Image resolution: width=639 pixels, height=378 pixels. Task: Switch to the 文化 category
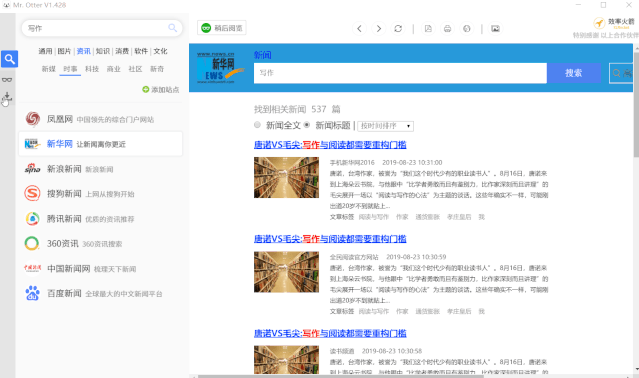pyautogui.click(x=160, y=51)
